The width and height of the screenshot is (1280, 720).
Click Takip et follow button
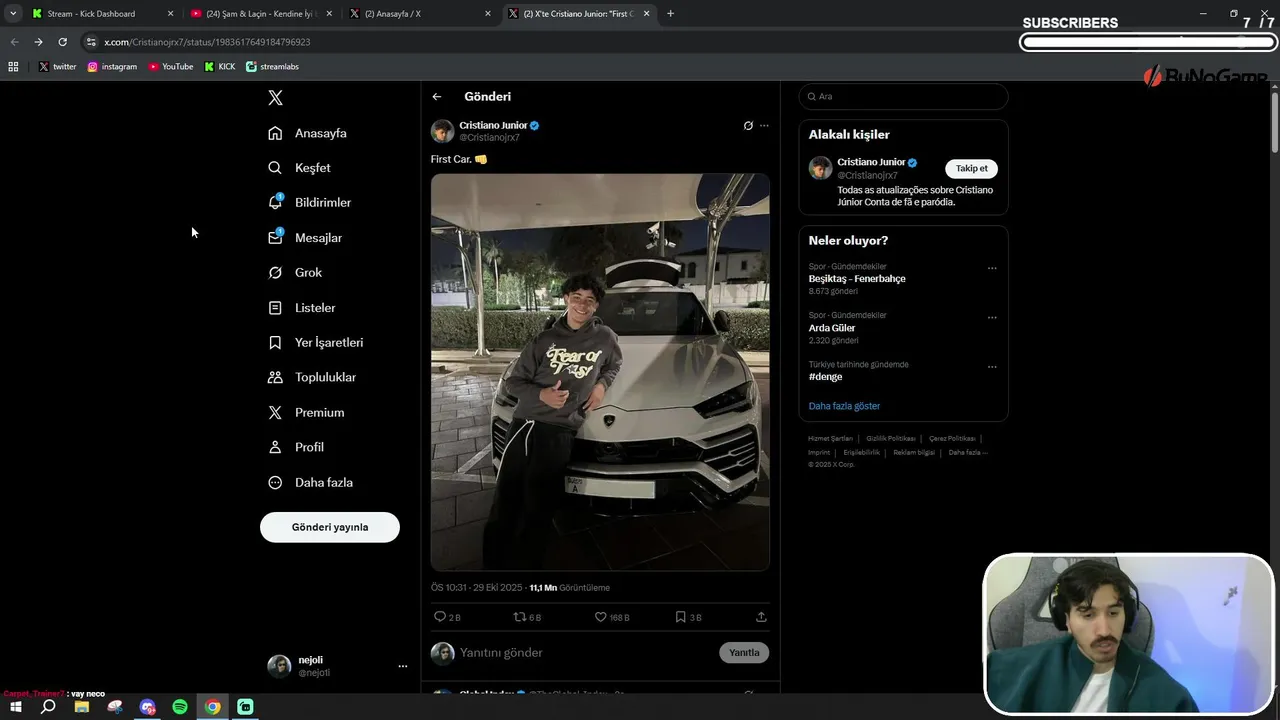coord(971,169)
